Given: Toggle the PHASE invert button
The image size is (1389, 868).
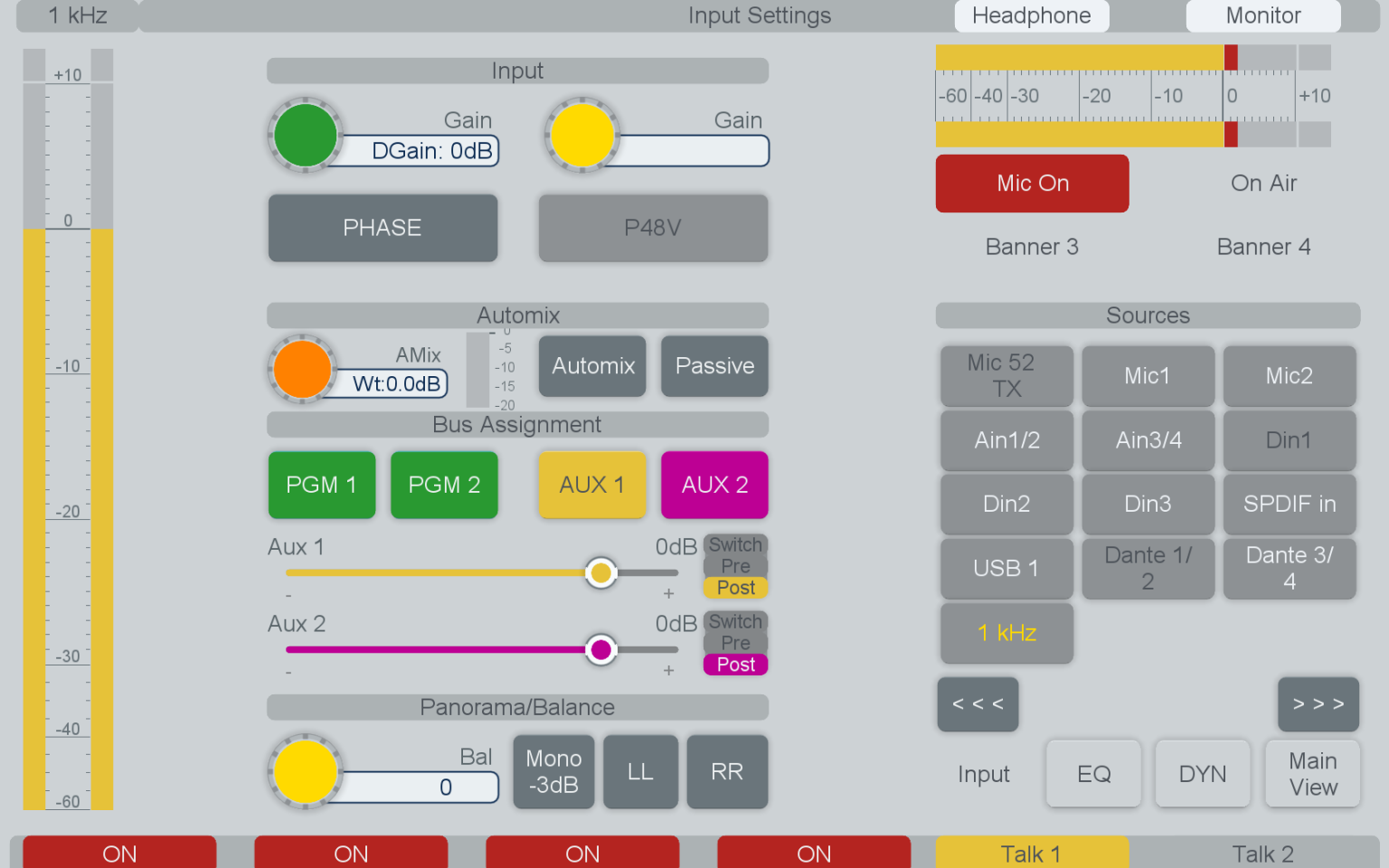Looking at the screenshot, I should (383, 228).
